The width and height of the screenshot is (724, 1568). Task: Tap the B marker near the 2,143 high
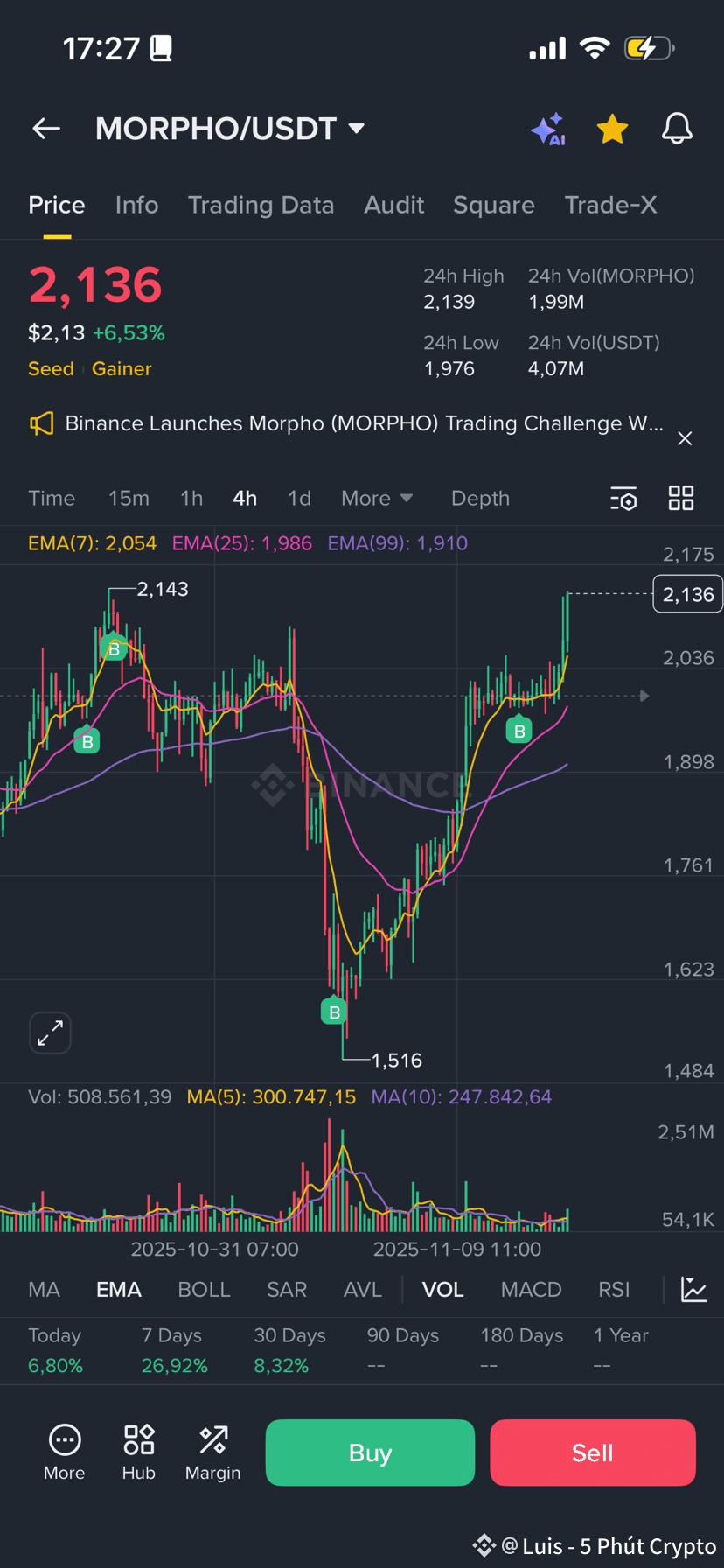click(114, 648)
